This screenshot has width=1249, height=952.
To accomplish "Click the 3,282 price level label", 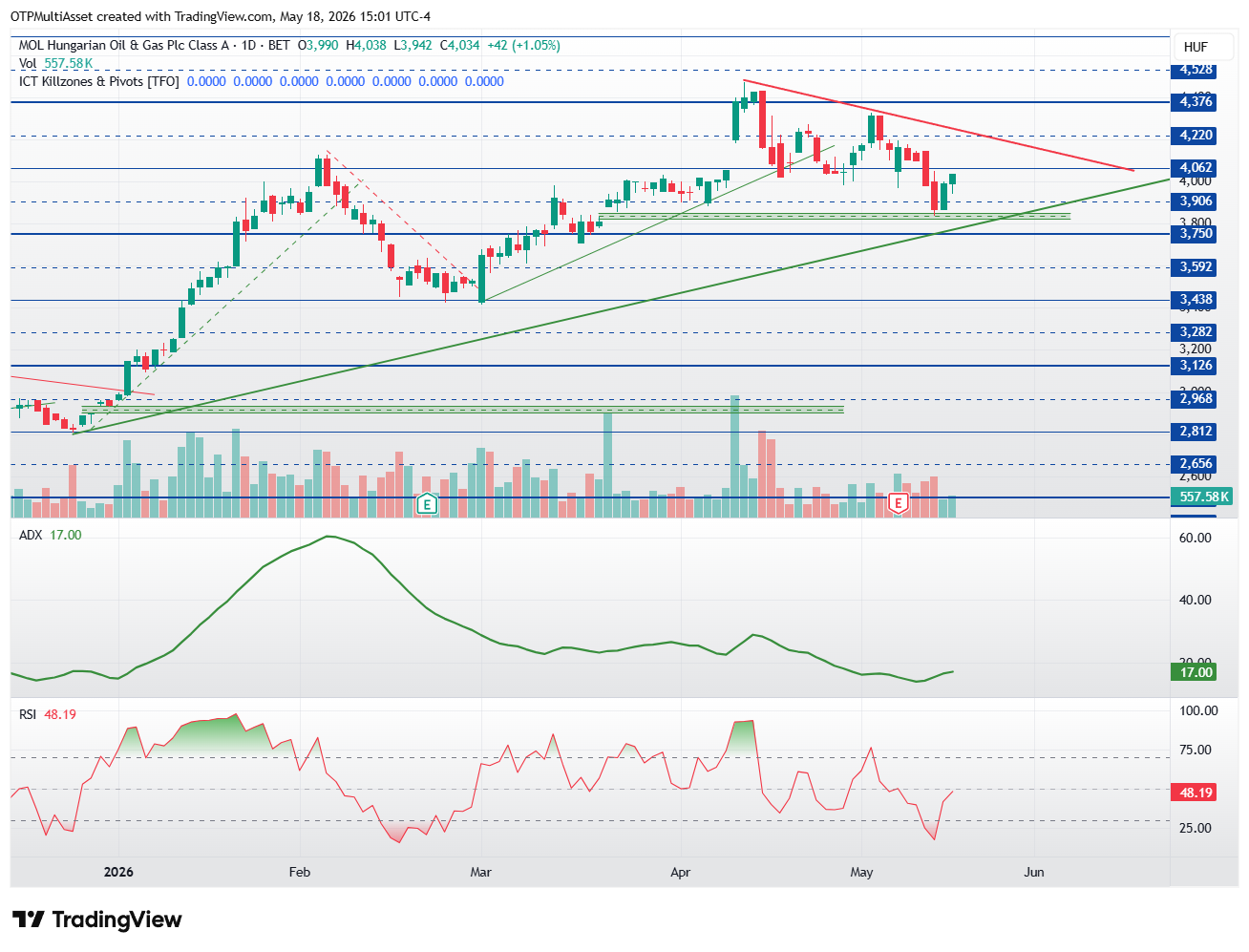I will pyautogui.click(x=1196, y=332).
